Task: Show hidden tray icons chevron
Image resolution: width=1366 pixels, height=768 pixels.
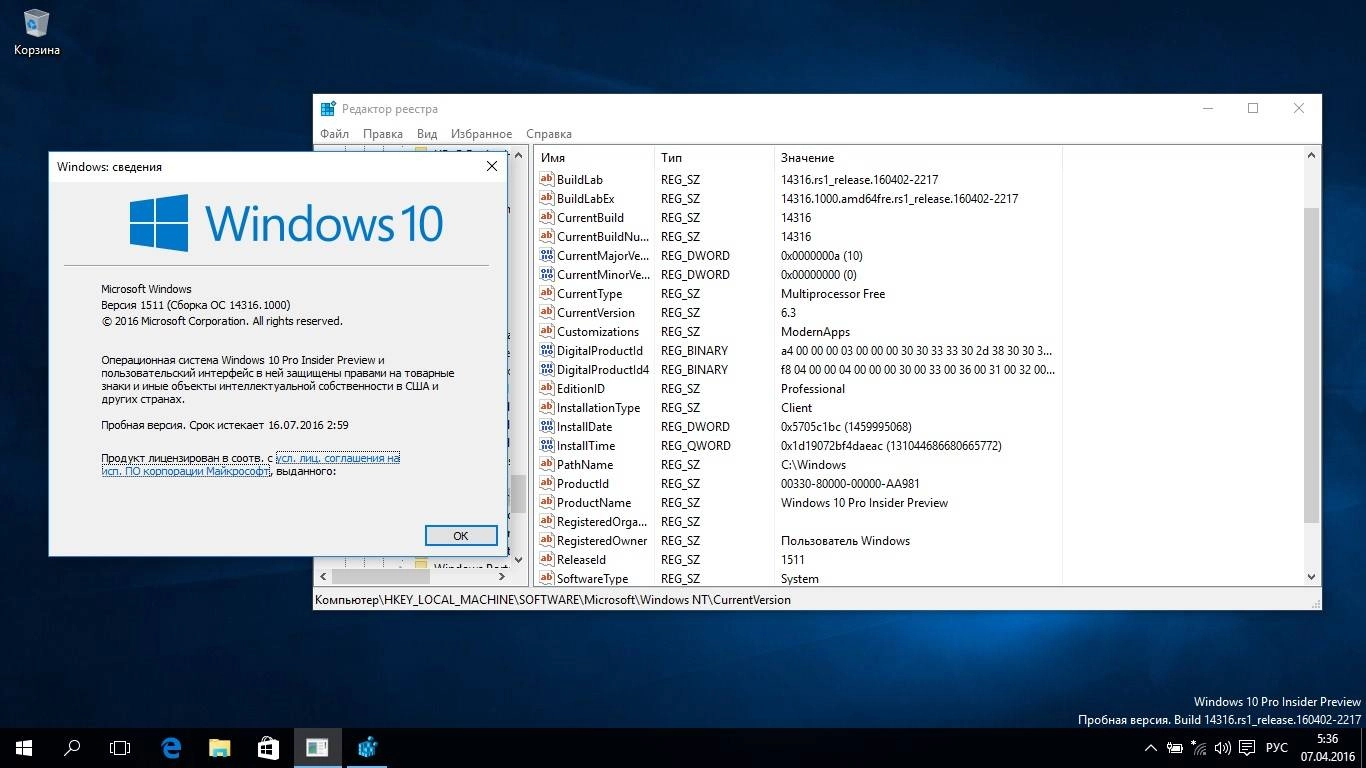Action: click(1151, 748)
